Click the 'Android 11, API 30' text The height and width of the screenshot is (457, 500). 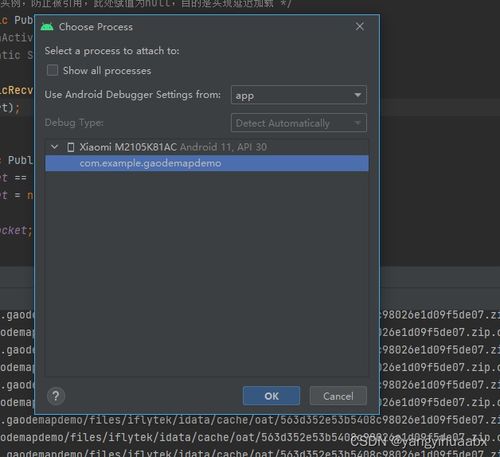(x=224, y=147)
